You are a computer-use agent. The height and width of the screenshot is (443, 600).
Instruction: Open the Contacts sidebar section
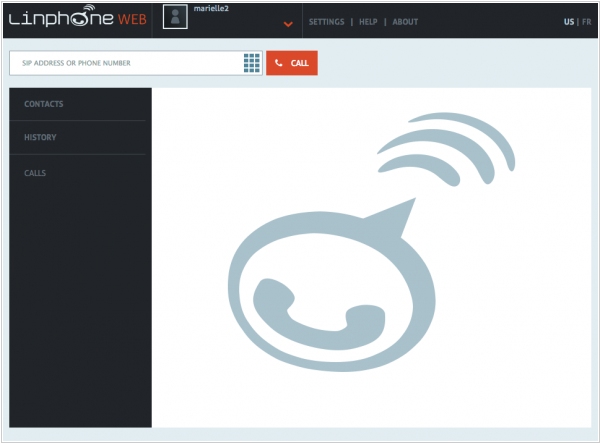pos(44,104)
